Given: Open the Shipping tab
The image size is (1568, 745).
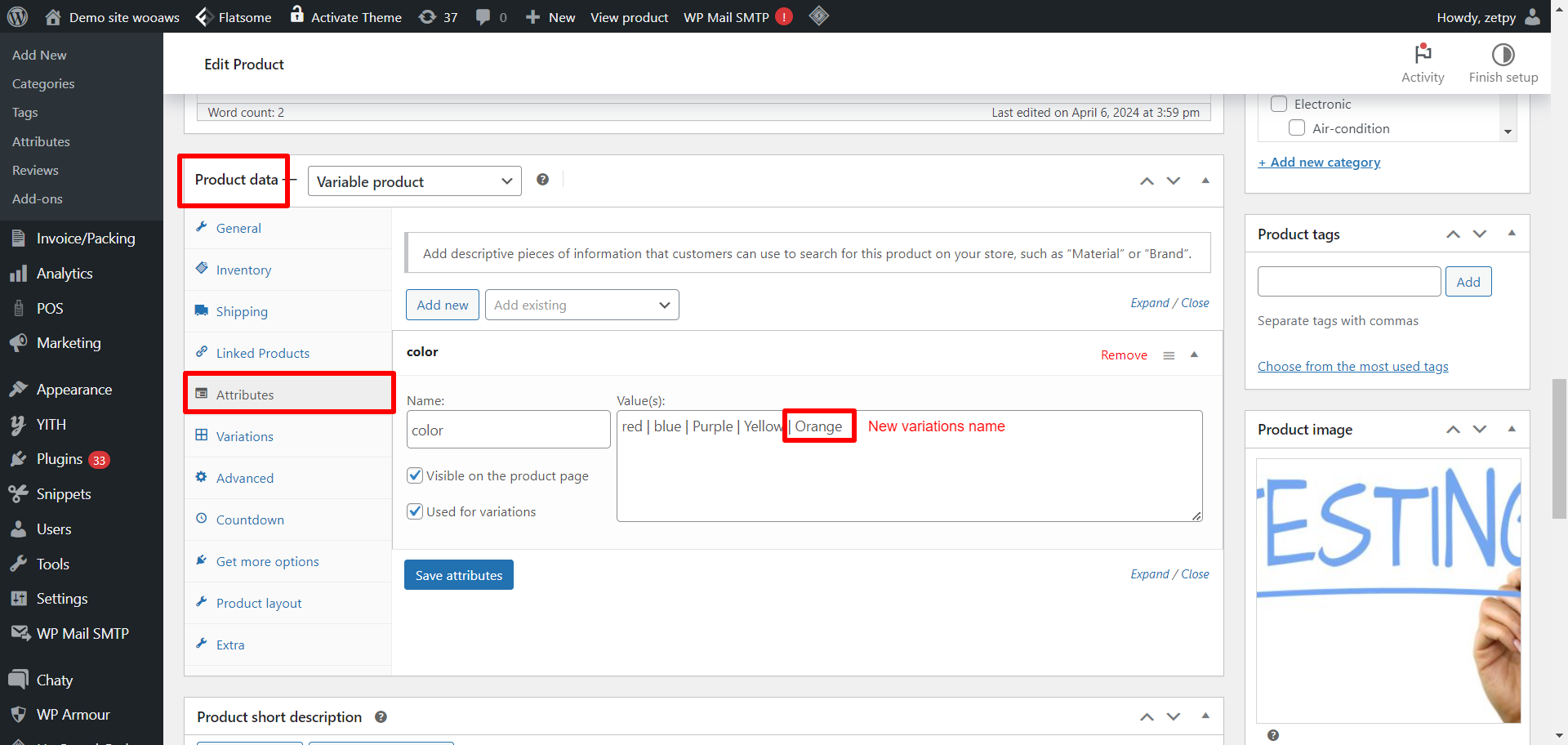Looking at the screenshot, I should (288, 311).
